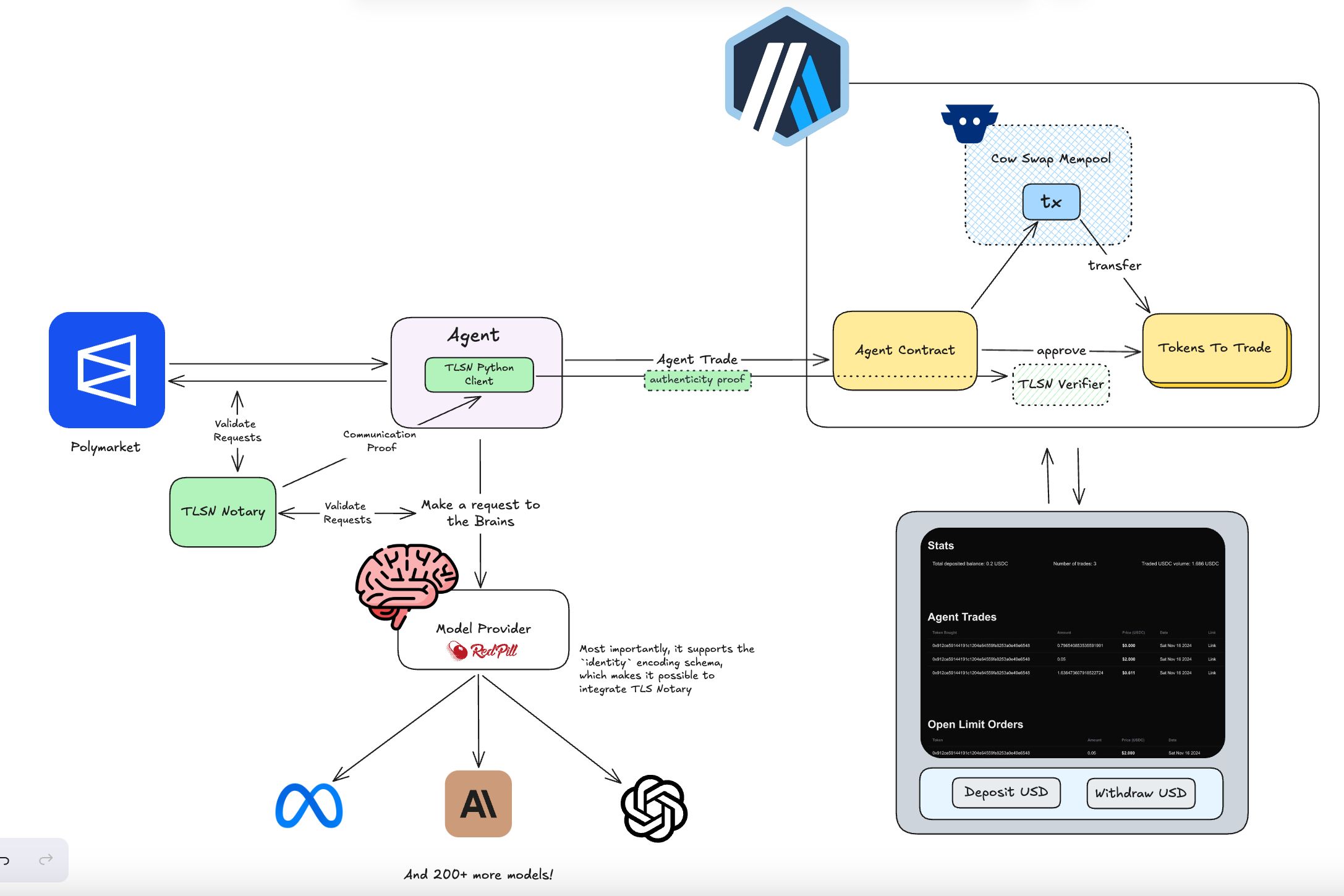Click the undo arrow icon
The width and height of the screenshot is (1344, 896).
[x=4, y=860]
